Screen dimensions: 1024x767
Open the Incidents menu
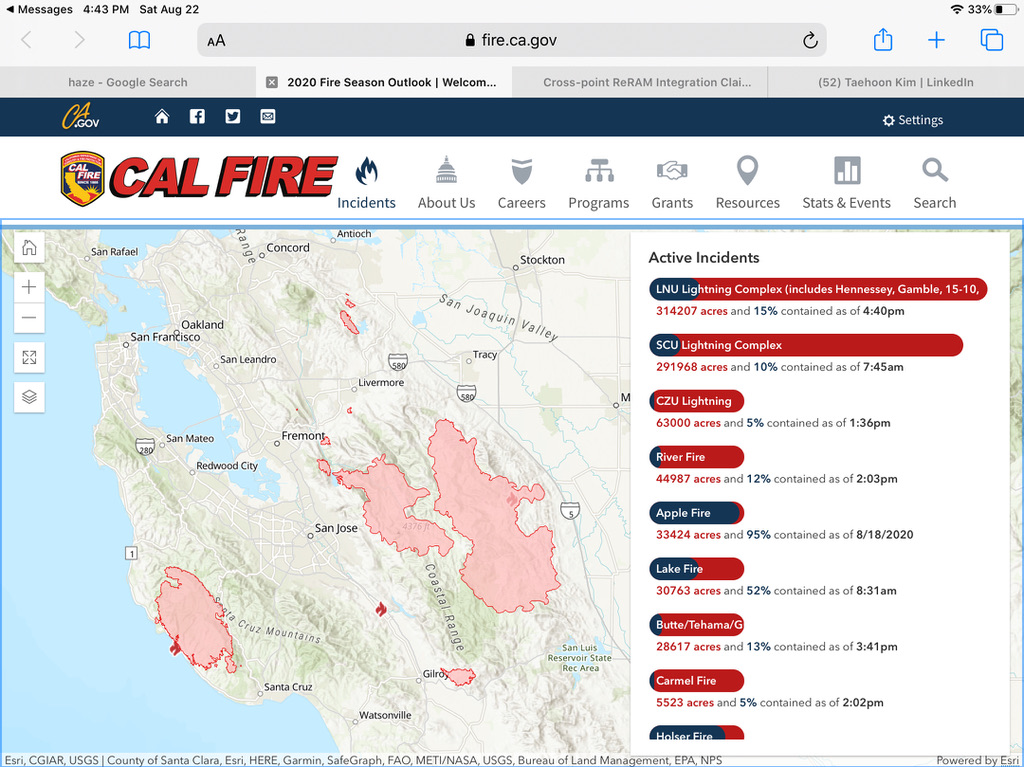tap(366, 184)
